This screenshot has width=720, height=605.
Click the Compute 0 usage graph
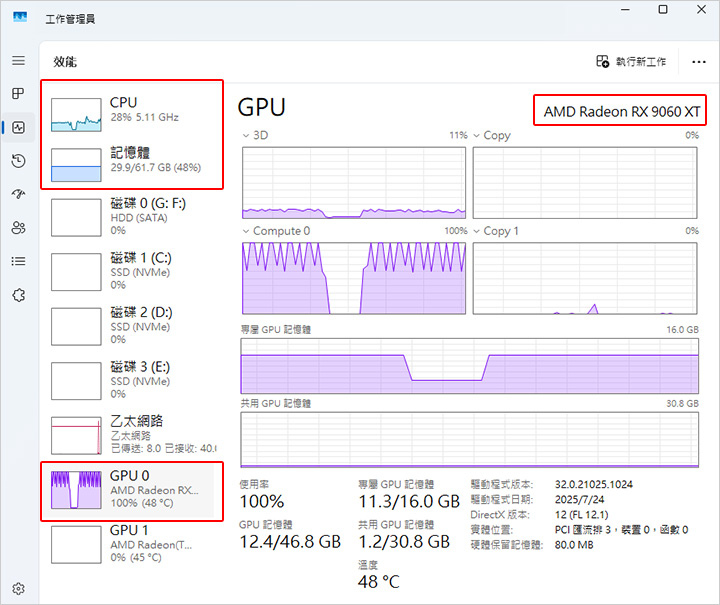[354, 278]
